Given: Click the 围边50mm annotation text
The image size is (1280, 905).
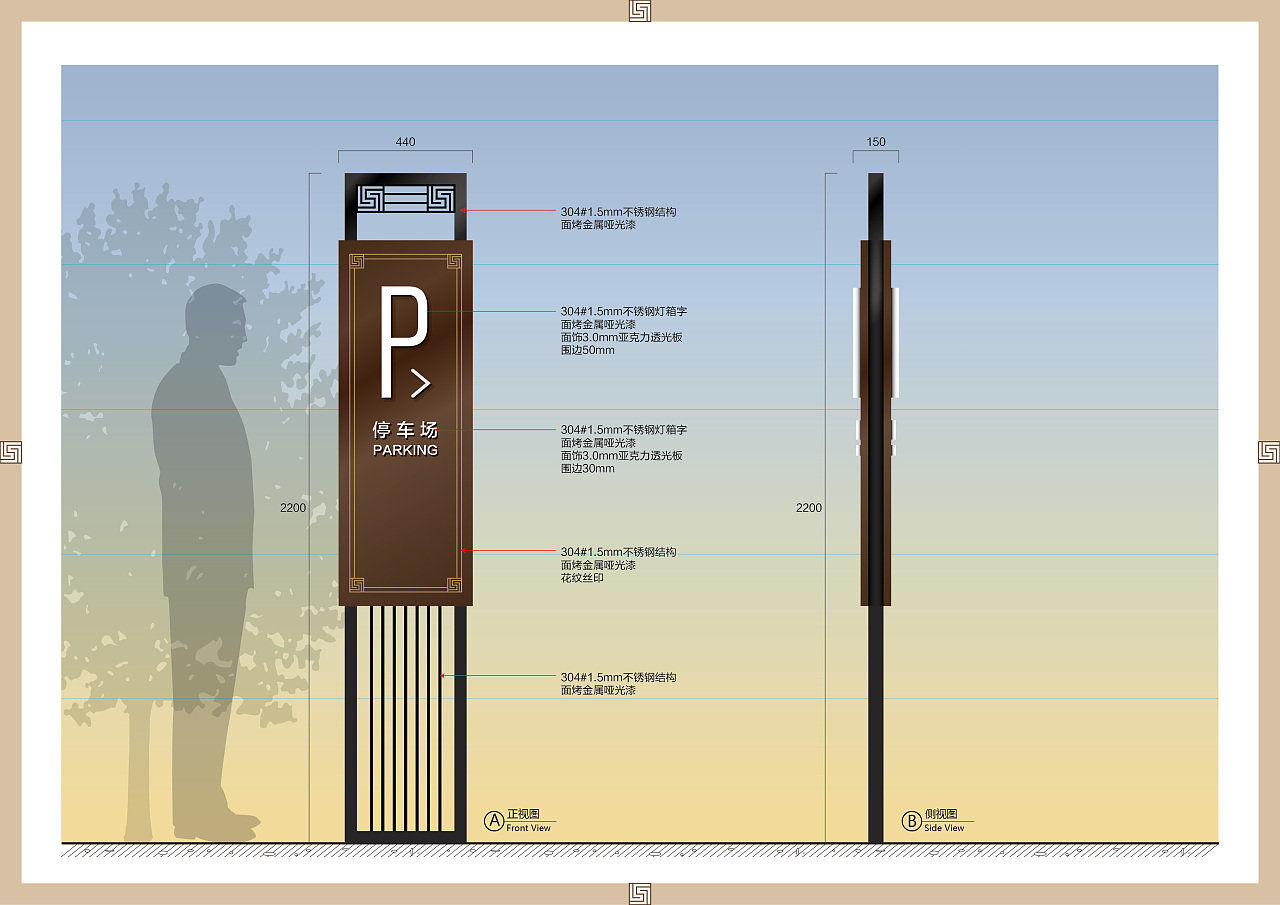Looking at the screenshot, I should (x=588, y=350).
